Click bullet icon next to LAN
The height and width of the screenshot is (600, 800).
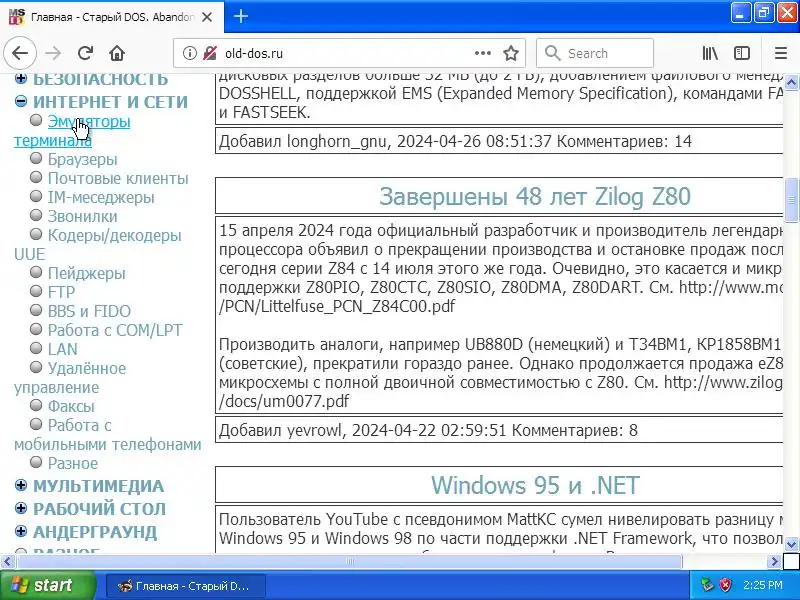click(36, 348)
